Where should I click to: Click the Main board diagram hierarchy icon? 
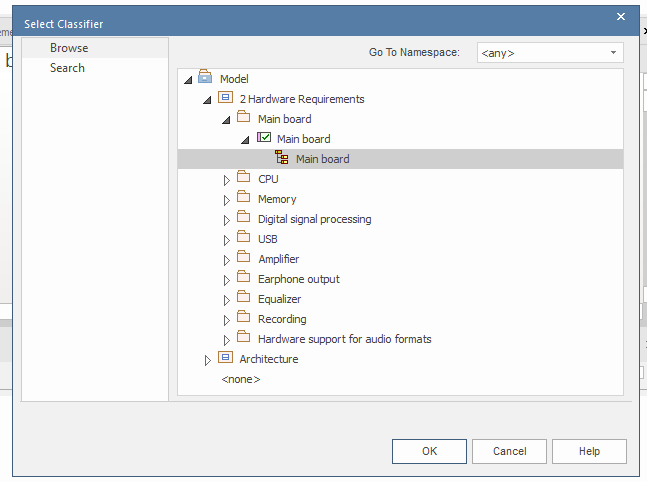[282, 157]
